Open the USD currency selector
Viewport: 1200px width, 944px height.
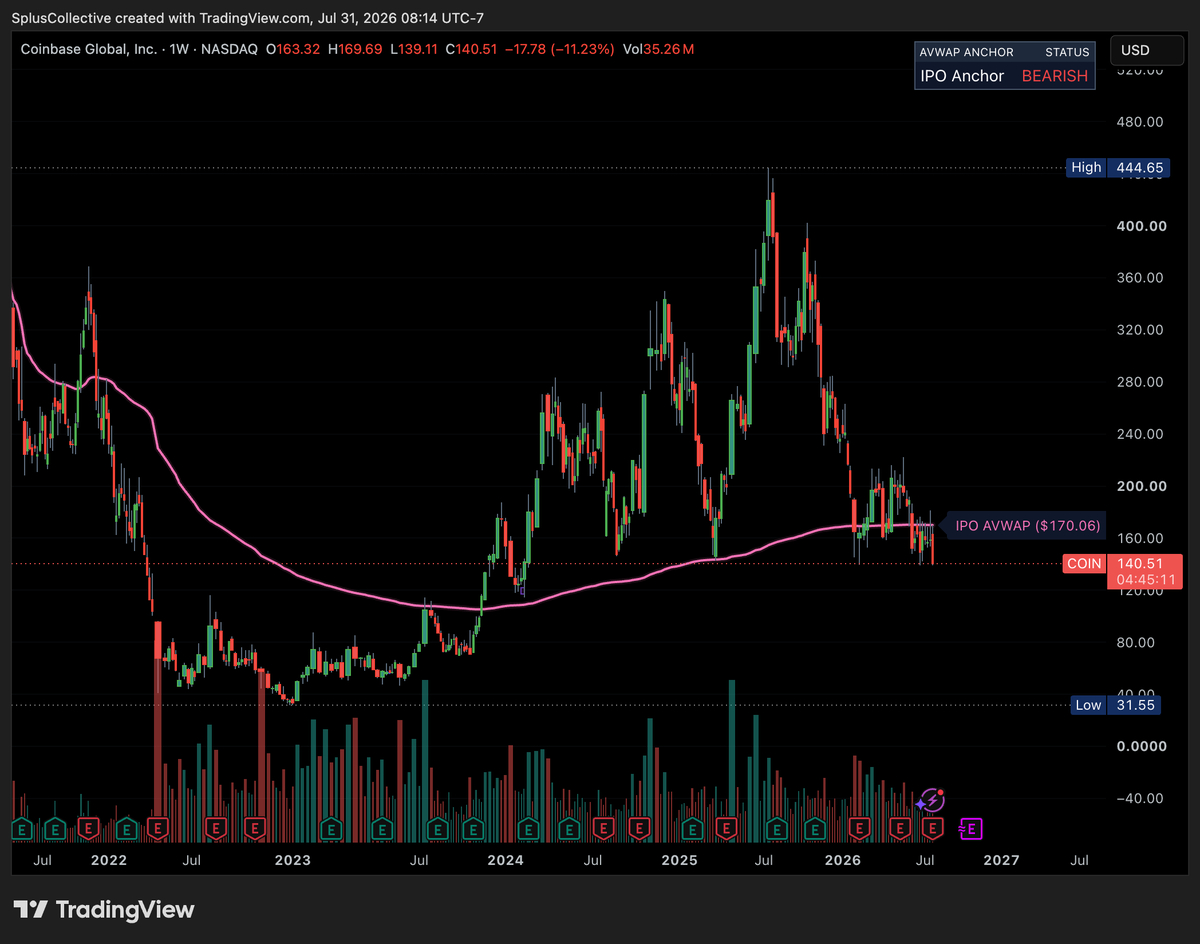point(1149,51)
